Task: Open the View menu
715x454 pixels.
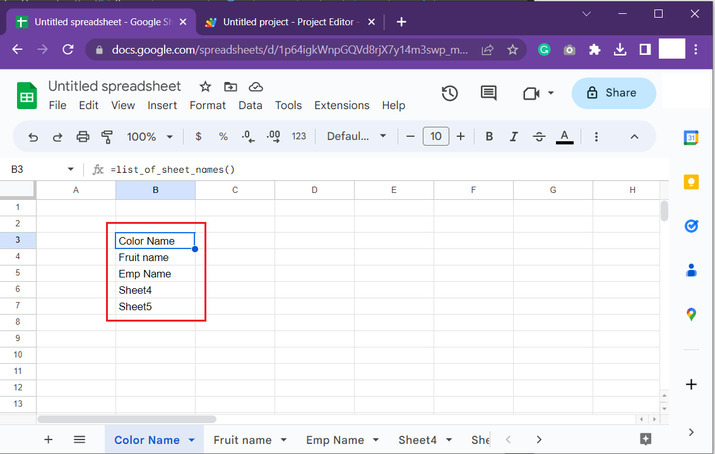Action: pyautogui.click(x=123, y=105)
